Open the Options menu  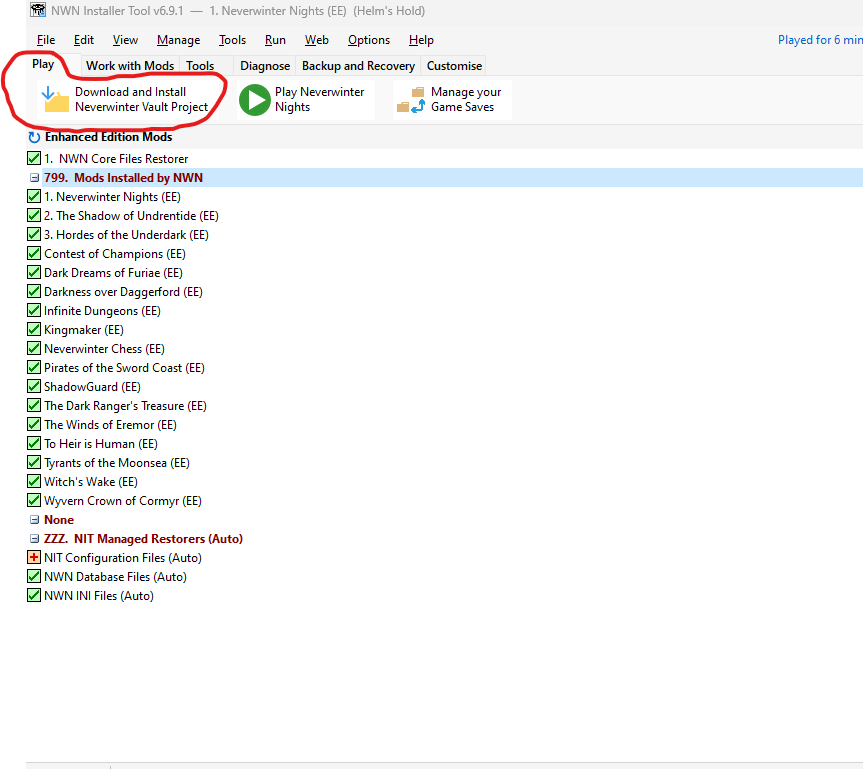pos(369,40)
